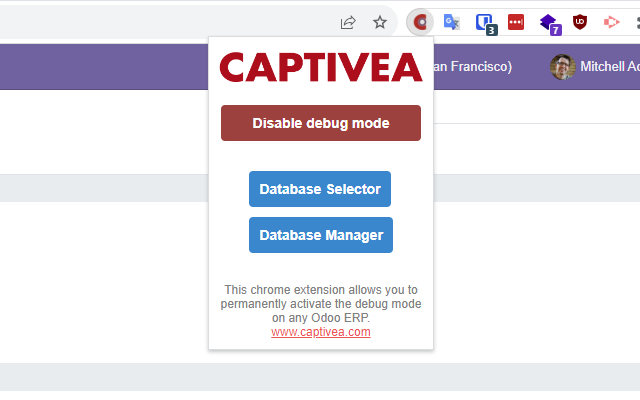Click the CAPTIVEA logo in popup

click(321, 67)
